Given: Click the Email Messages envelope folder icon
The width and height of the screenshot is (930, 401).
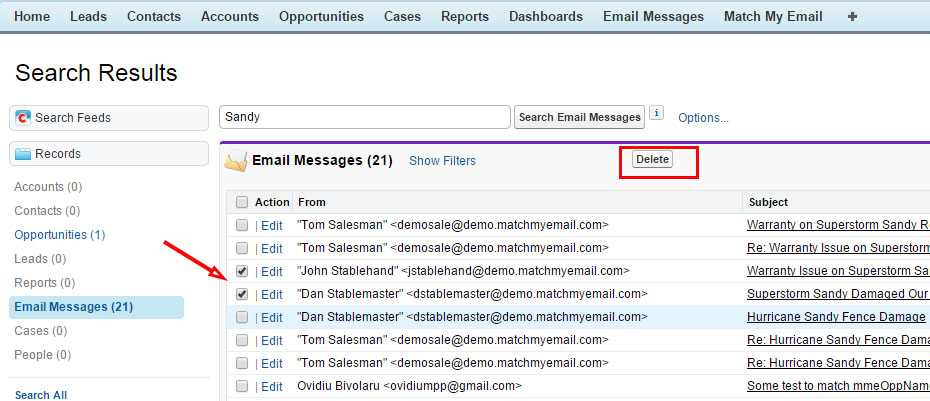Looking at the screenshot, I should click(236, 161).
